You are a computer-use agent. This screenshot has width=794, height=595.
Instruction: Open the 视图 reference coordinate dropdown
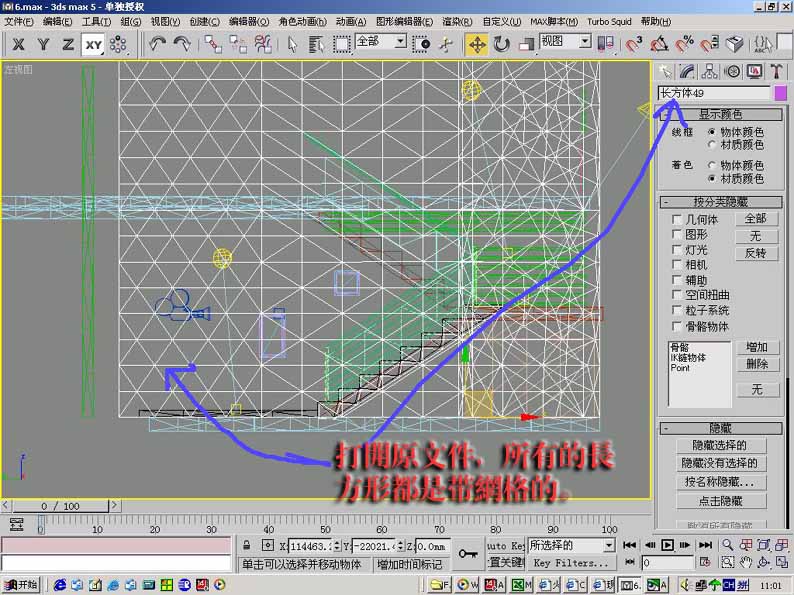click(x=565, y=42)
